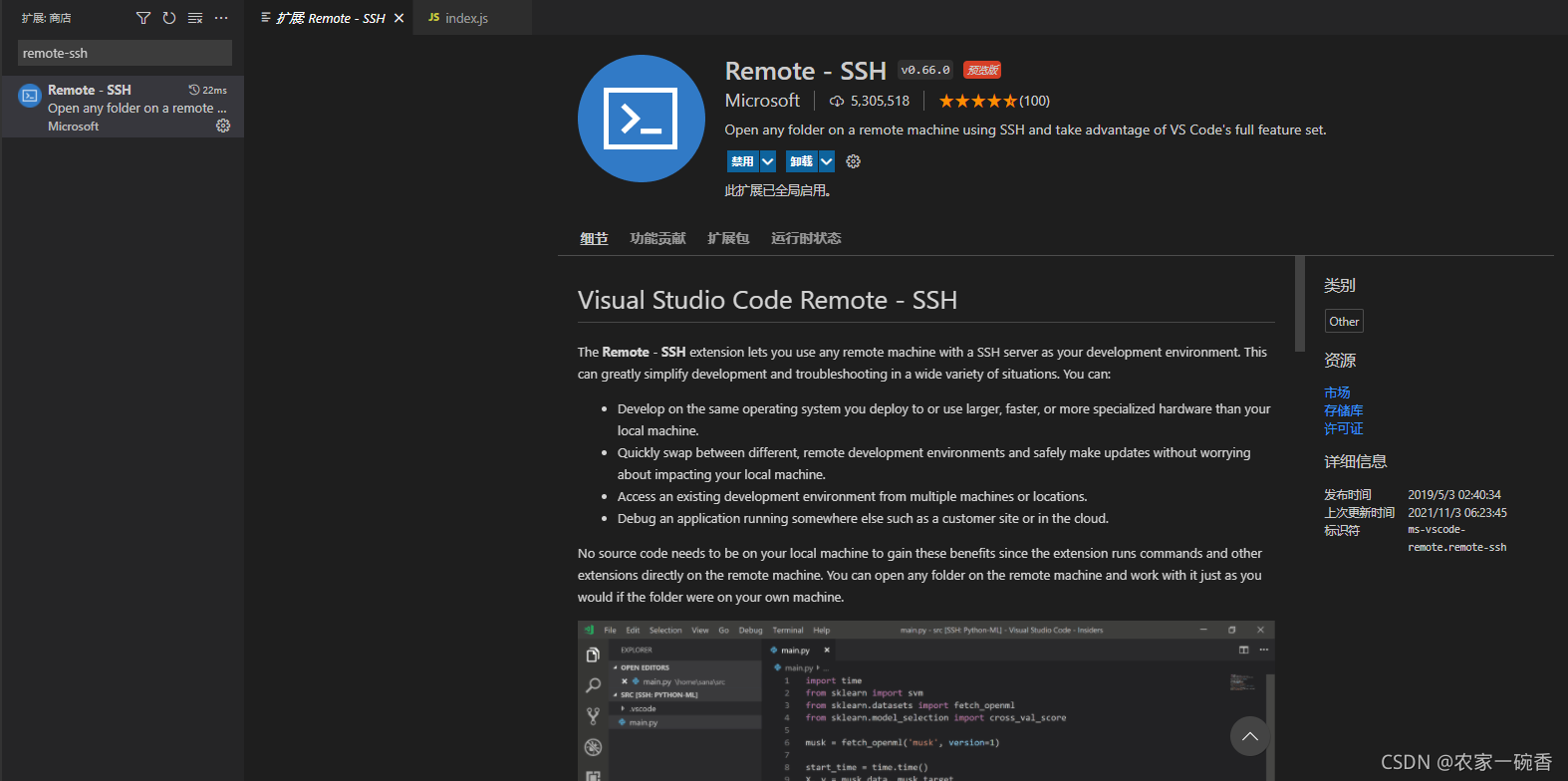This screenshot has width=1568, height=781.
Task: Click the 22ms activation time indicator
Action: tap(208, 90)
